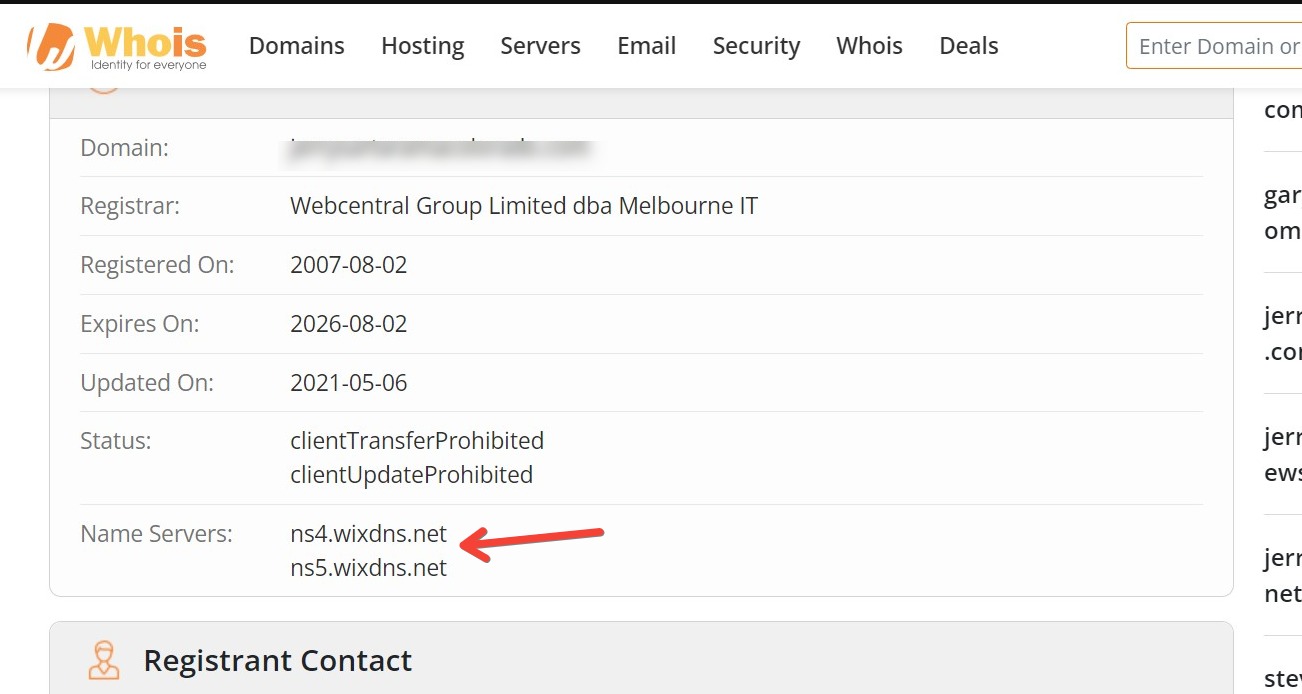
Task: Click the ns4.wixdns.net name server
Action: point(368,534)
